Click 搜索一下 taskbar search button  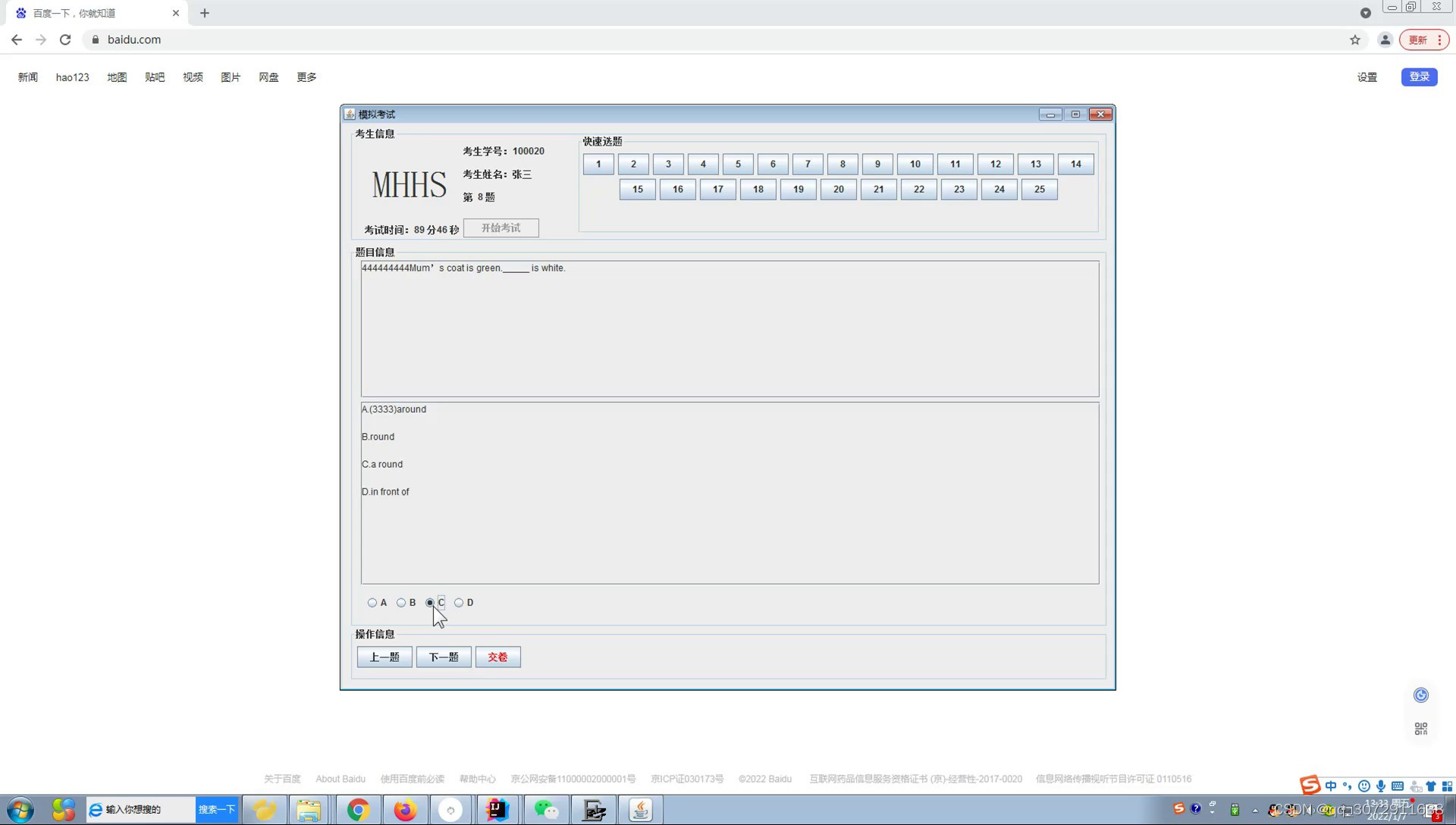(217, 810)
